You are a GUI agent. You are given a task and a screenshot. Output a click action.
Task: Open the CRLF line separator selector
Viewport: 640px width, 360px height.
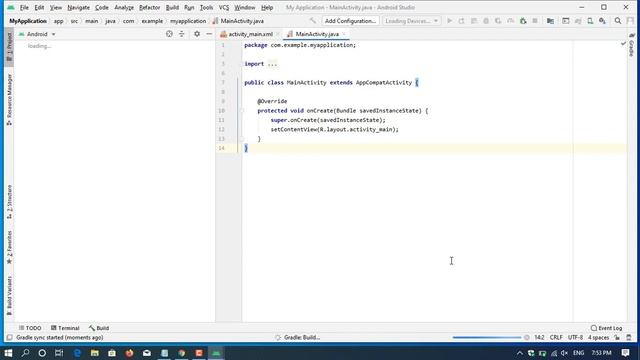click(556, 338)
